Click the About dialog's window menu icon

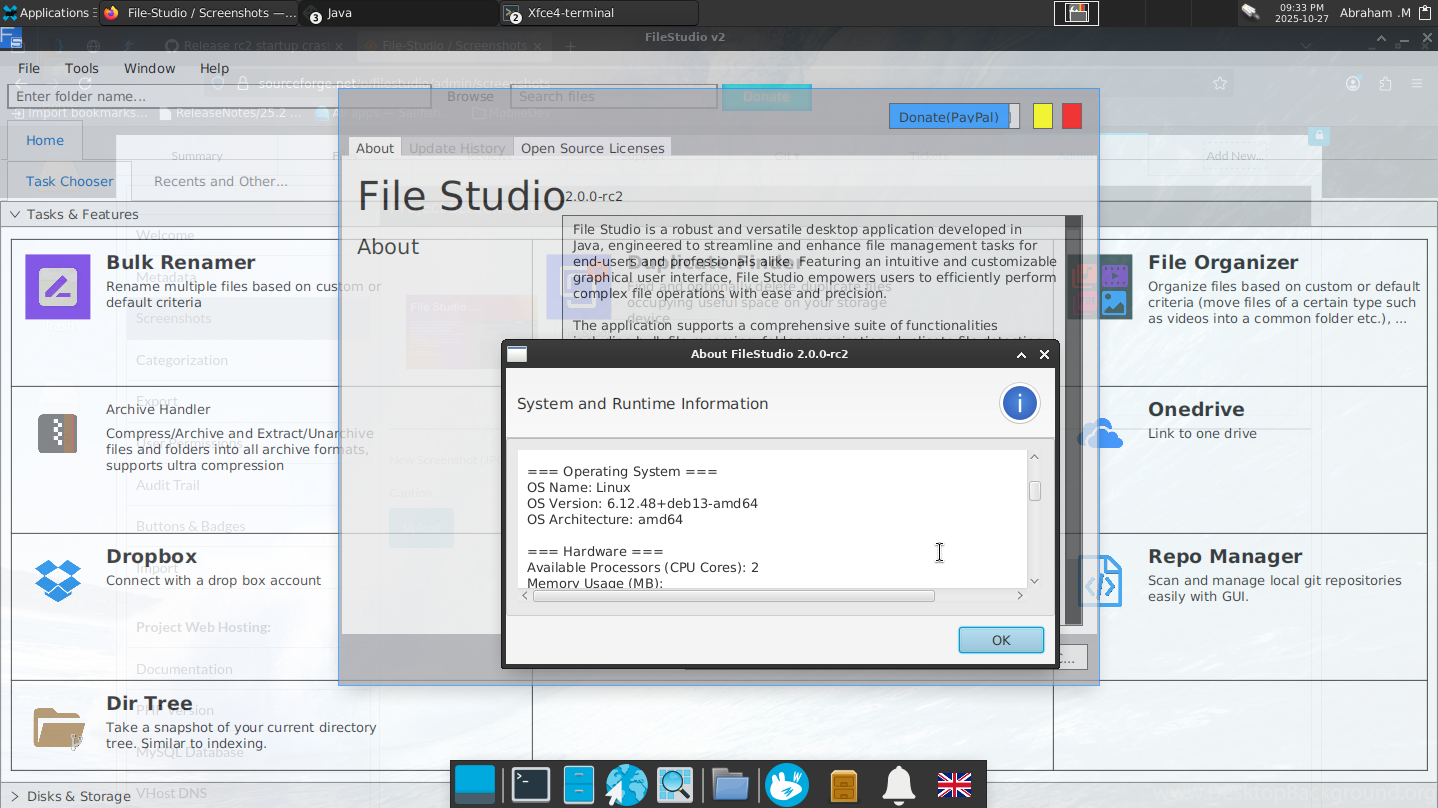tap(517, 354)
